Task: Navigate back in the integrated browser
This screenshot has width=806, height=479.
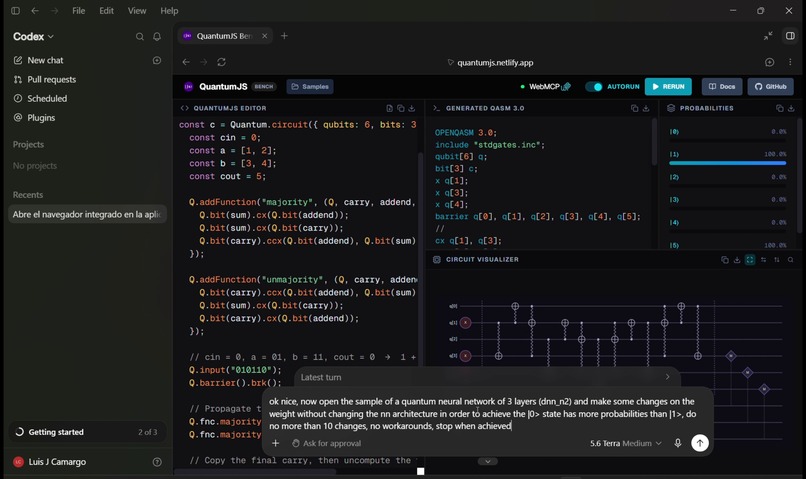Action: point(186,62)
